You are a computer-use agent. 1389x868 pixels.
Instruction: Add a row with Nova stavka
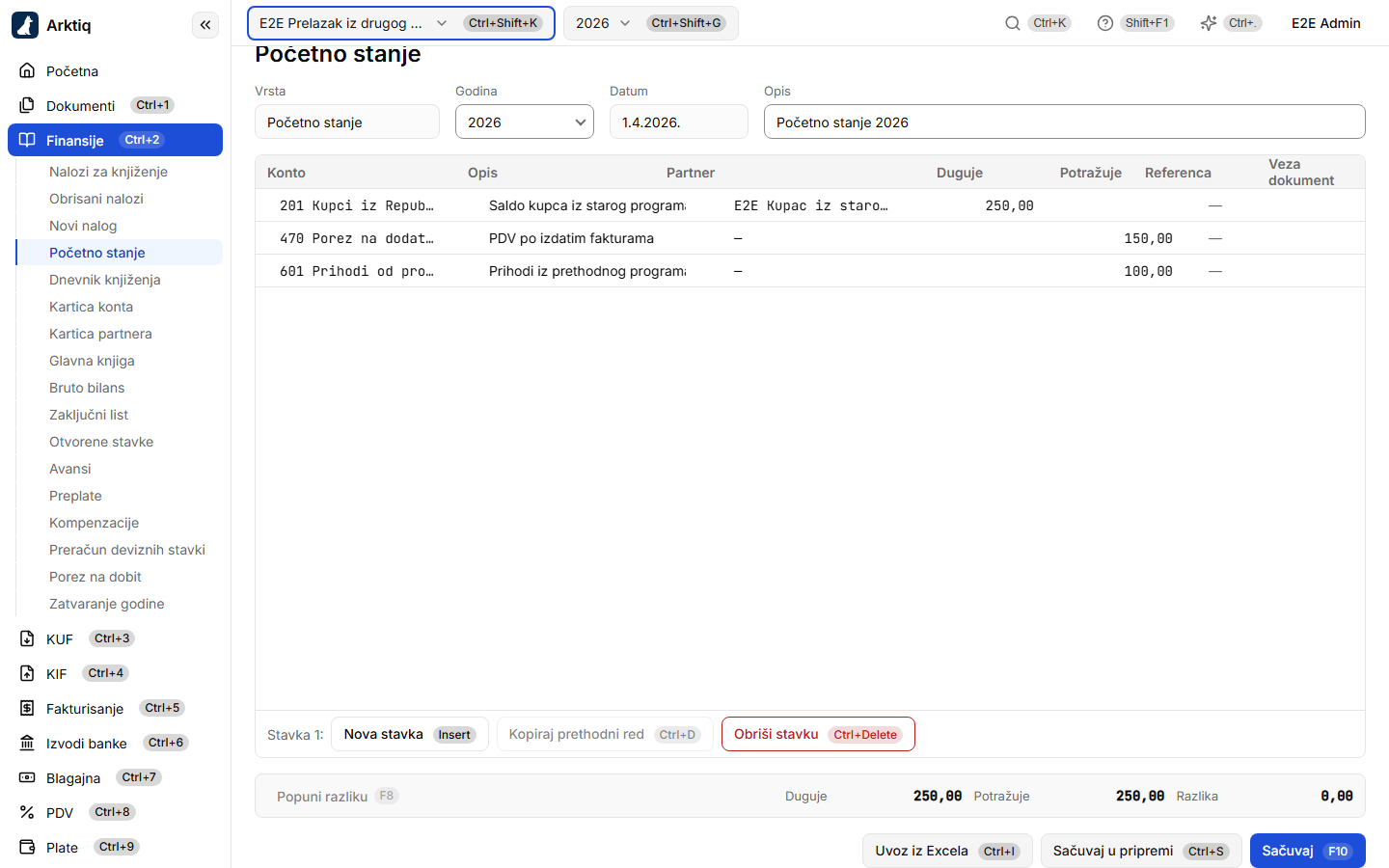(x=410, y=734)
